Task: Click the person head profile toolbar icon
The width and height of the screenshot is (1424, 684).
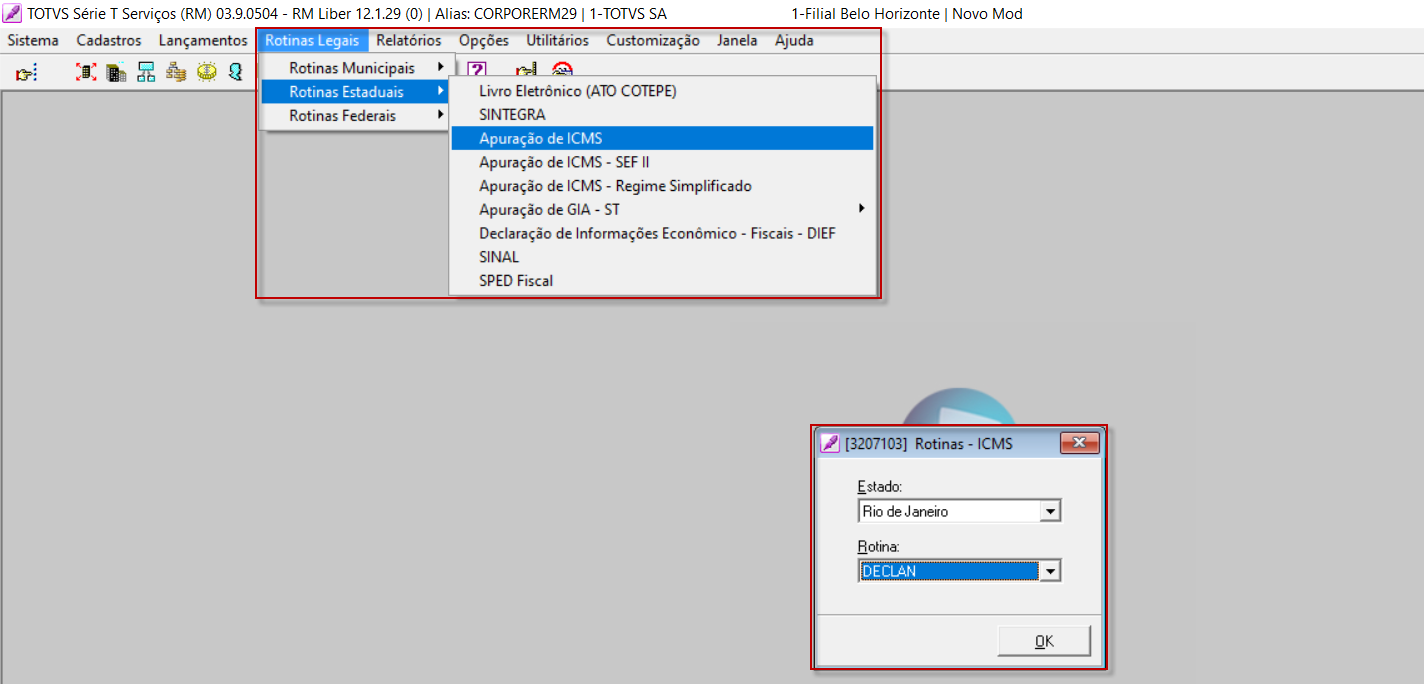Action: click(x=236, y=72)
